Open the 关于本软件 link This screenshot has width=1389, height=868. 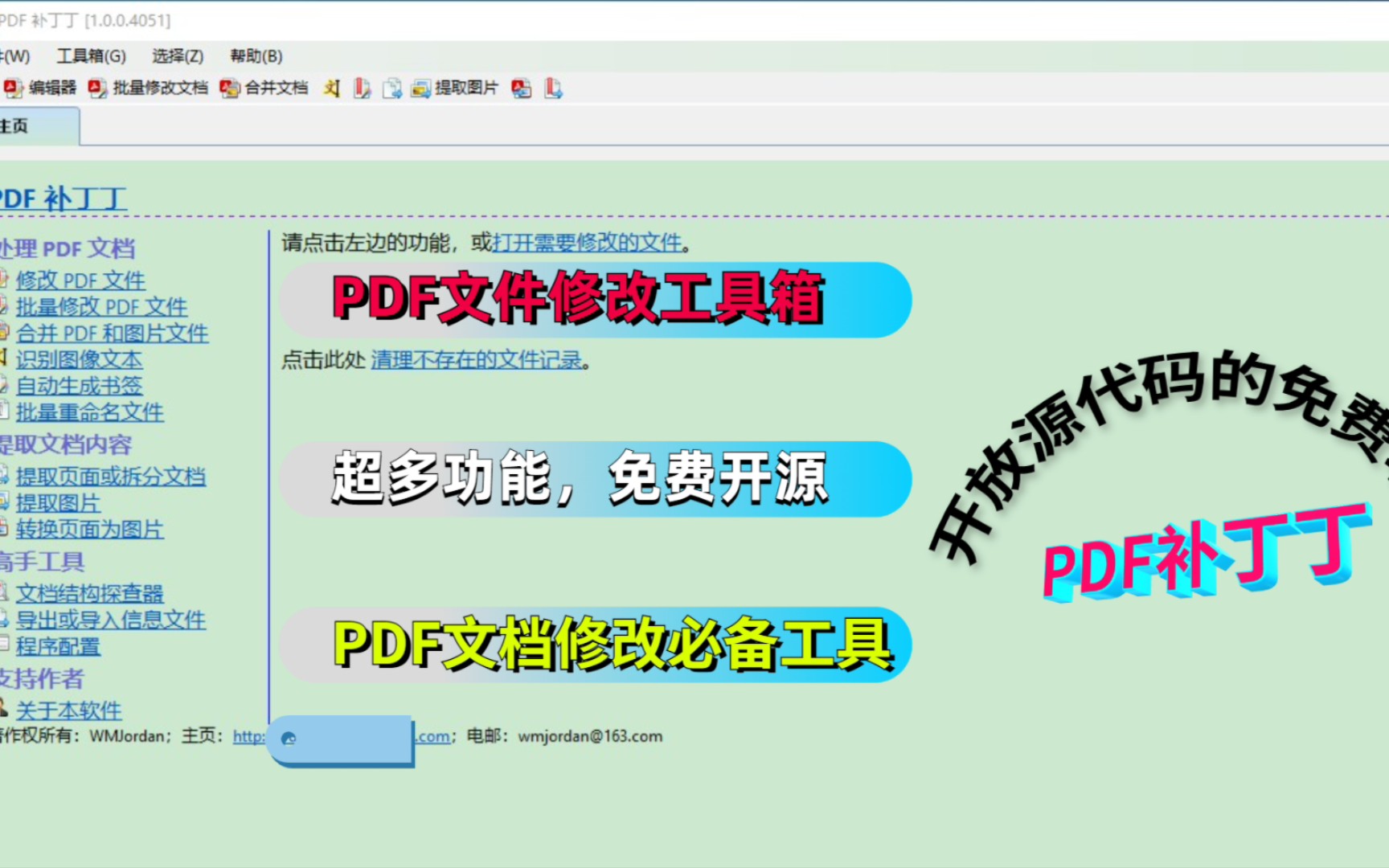click(68, 710)
